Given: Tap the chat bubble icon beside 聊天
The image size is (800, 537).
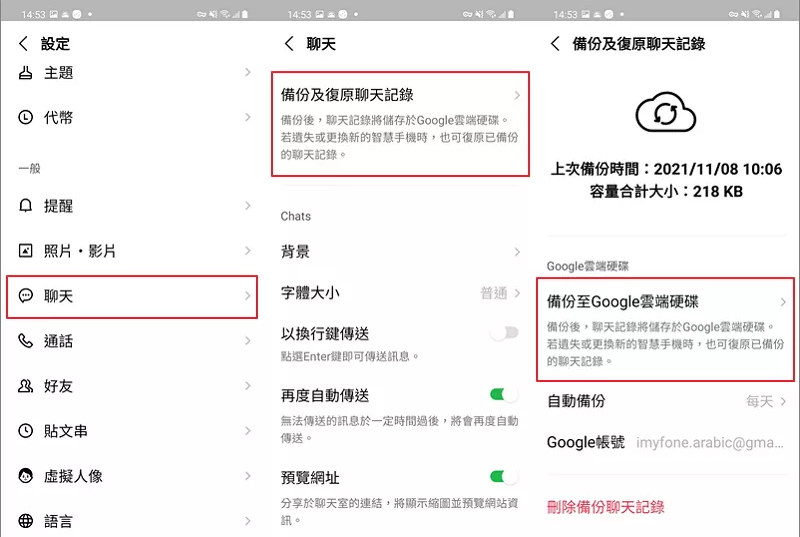Looking at the screenshot, I should (x=26, y=296).
